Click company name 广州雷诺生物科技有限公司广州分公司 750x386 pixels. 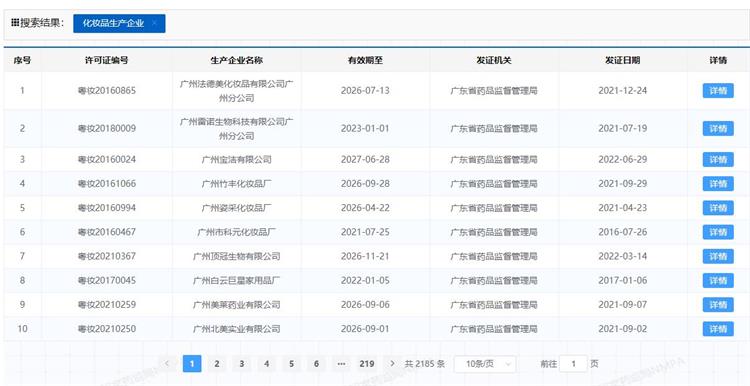click(x=237, y=129)
